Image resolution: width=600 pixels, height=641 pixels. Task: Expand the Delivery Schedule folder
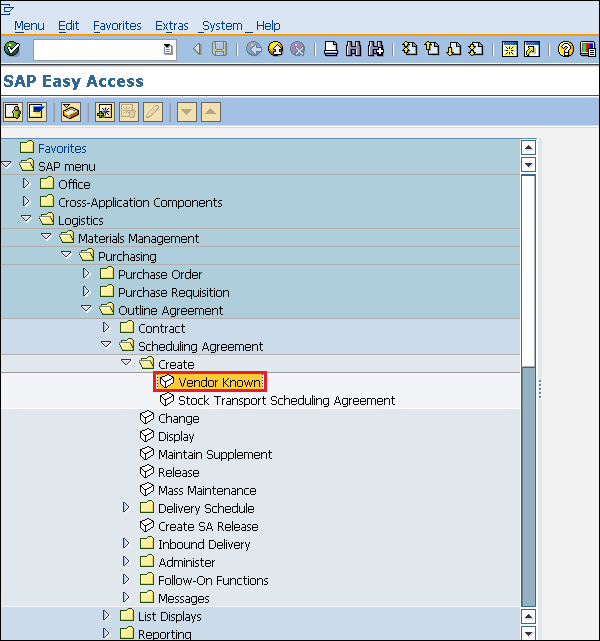[126, 507]
